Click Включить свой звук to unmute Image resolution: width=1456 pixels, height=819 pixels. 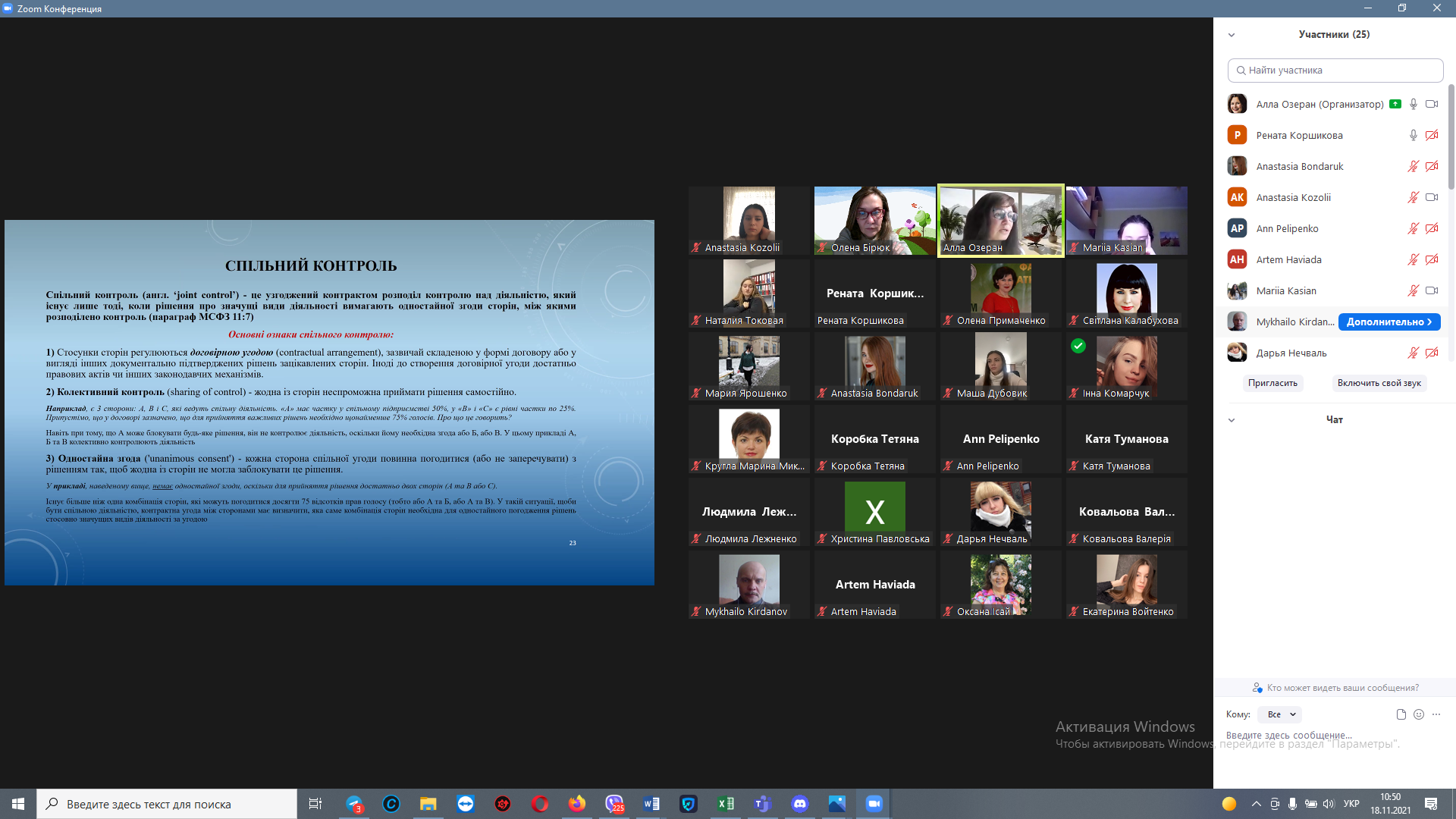pos(1379,383)
